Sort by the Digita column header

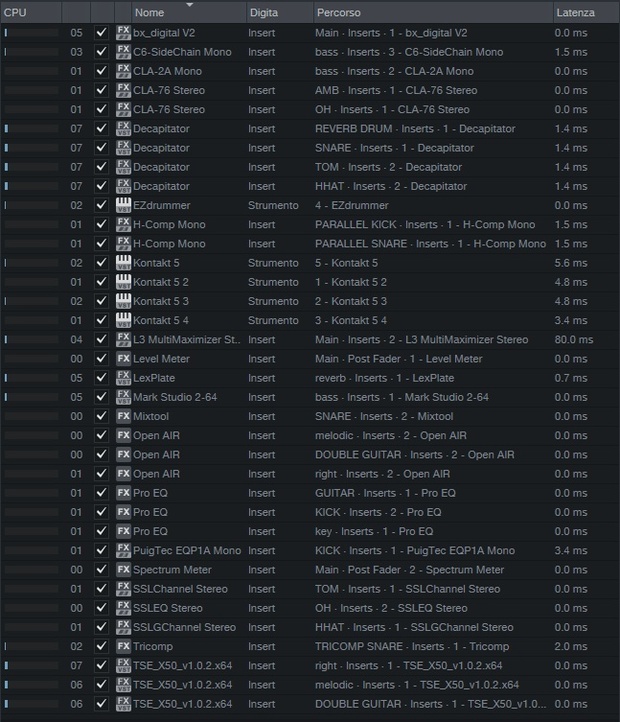(x=280, y=12)
